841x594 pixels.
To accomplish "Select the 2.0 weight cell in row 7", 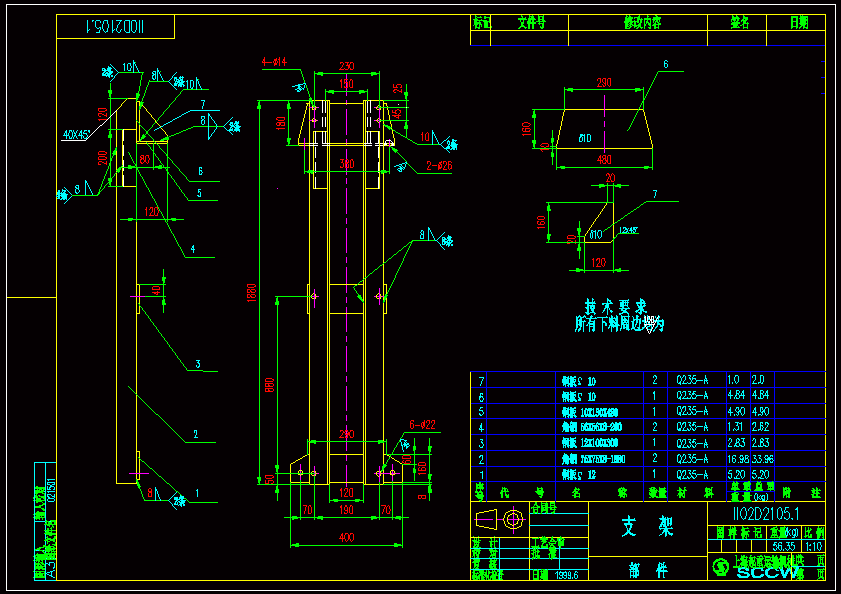I will [x=758, y=379].
